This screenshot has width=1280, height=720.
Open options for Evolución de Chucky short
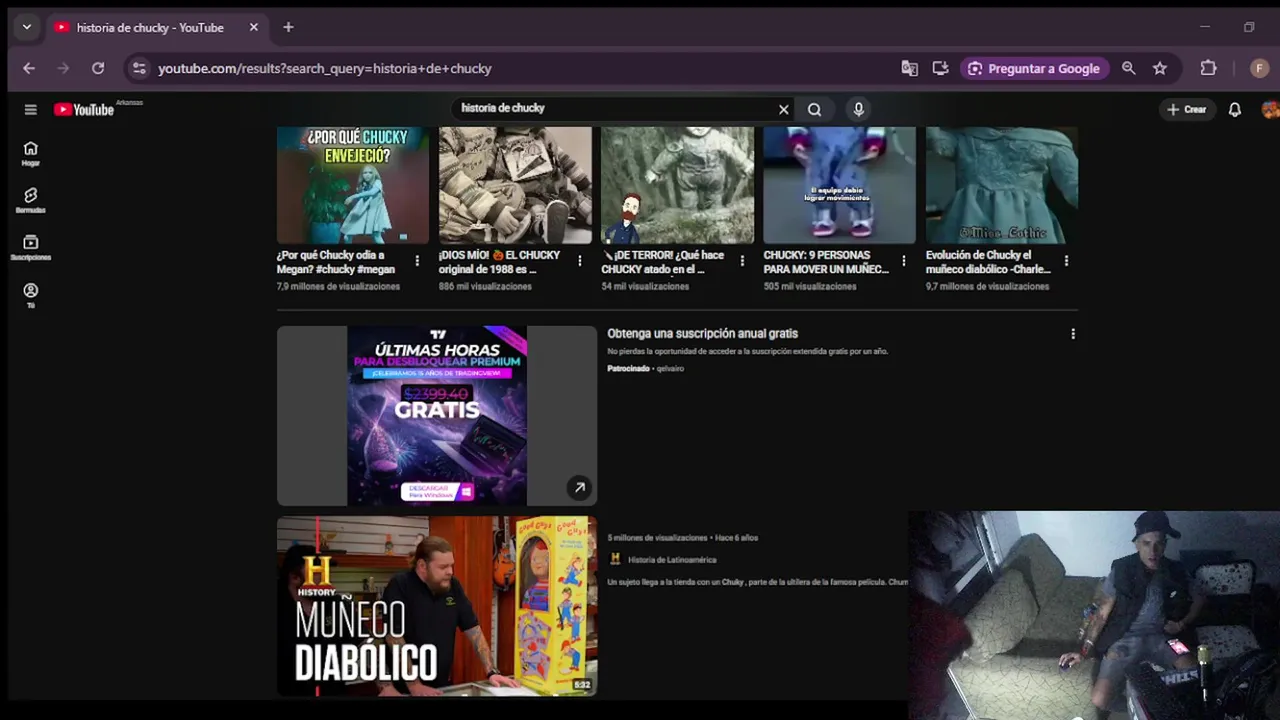(1066, 261)
